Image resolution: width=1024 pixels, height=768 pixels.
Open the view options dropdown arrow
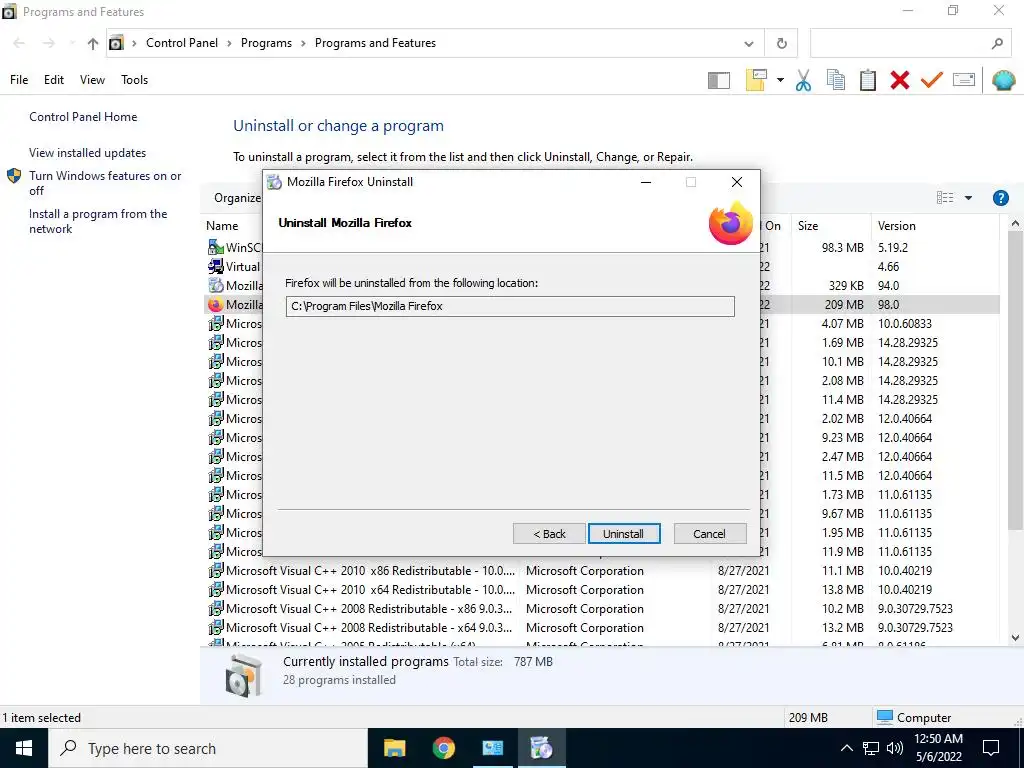968,198
